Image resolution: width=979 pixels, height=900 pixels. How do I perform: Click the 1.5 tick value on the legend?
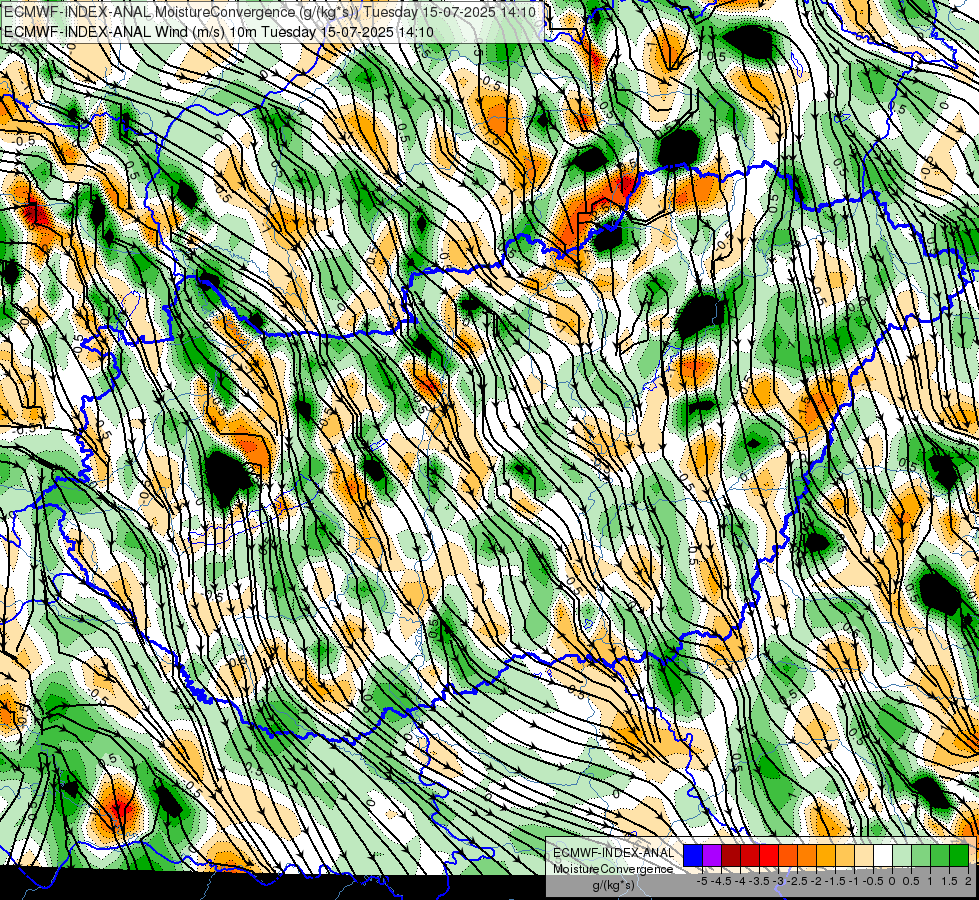pyautogui.click(x=949, y=881)
